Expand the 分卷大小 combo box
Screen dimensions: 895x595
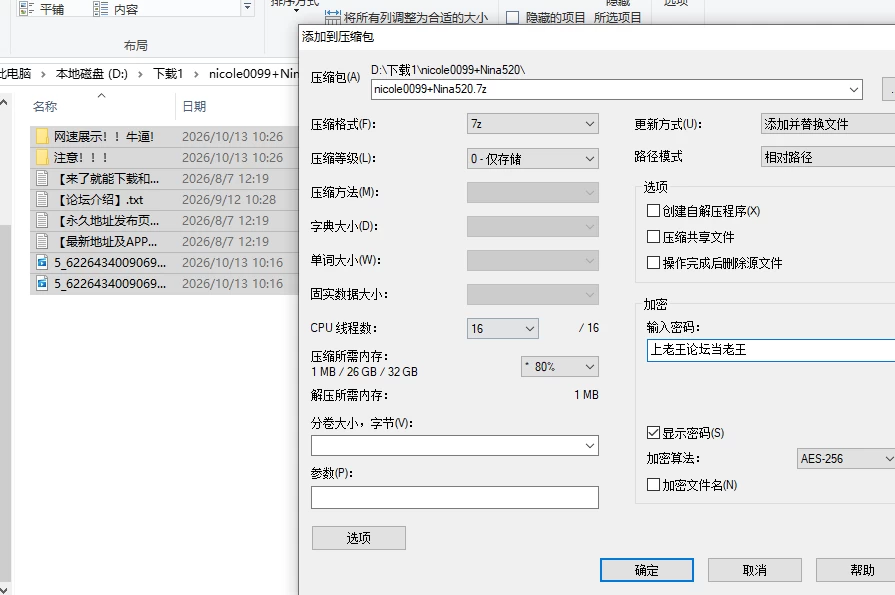pos(590,446)
